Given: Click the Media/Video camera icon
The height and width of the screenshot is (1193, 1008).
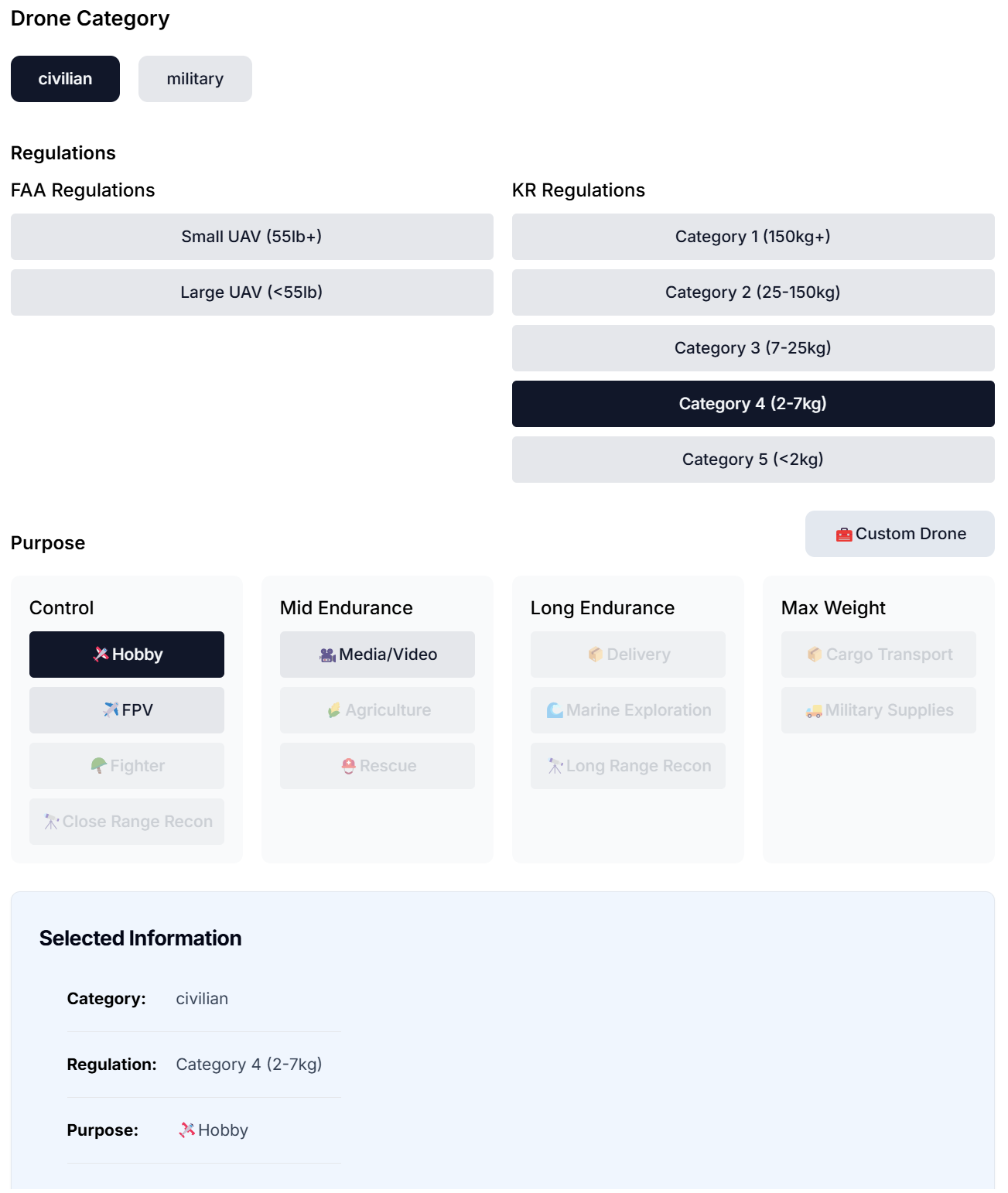Looking at the screenshot, I should click(x=328, y=655).
